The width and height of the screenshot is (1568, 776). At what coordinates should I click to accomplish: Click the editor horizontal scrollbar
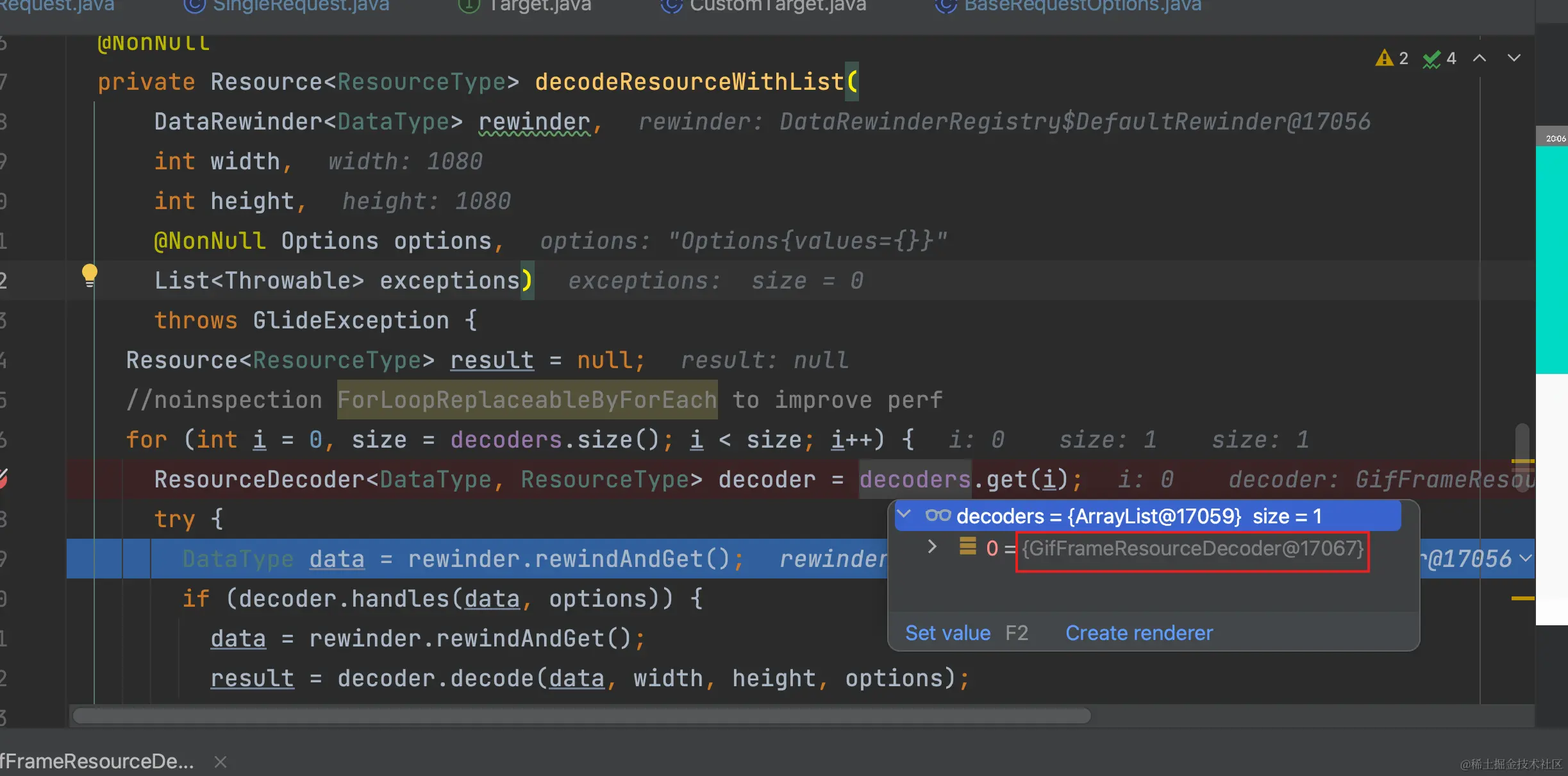click(x=581, y=716)
